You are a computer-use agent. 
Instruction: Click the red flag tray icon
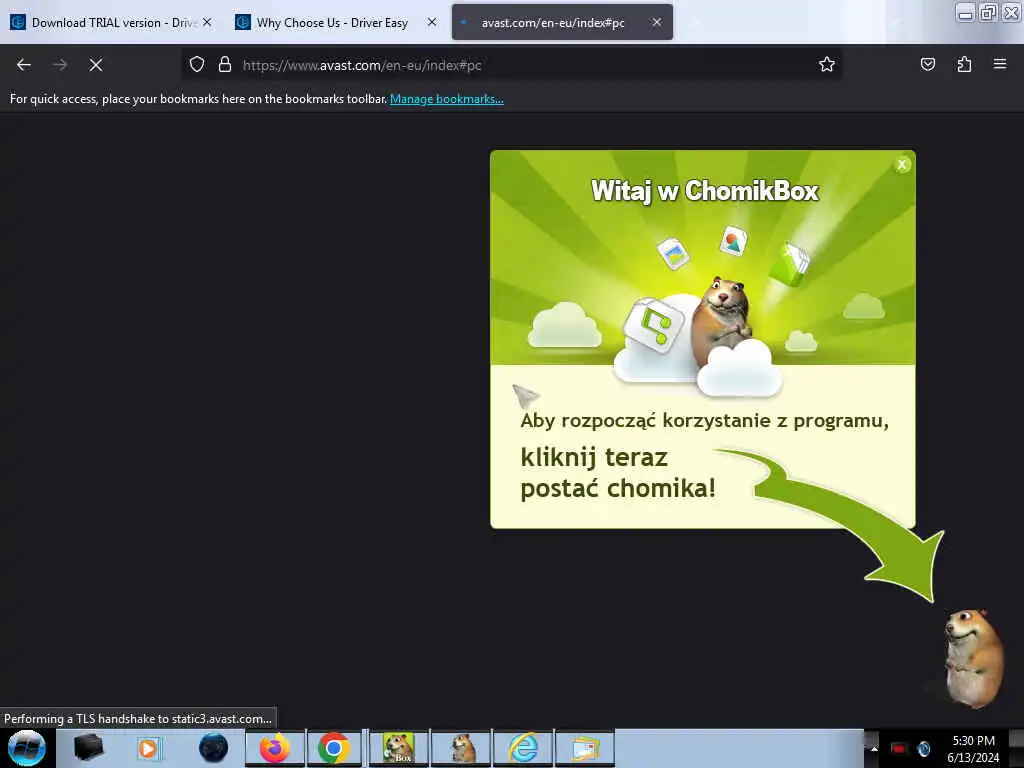(899, 749)
